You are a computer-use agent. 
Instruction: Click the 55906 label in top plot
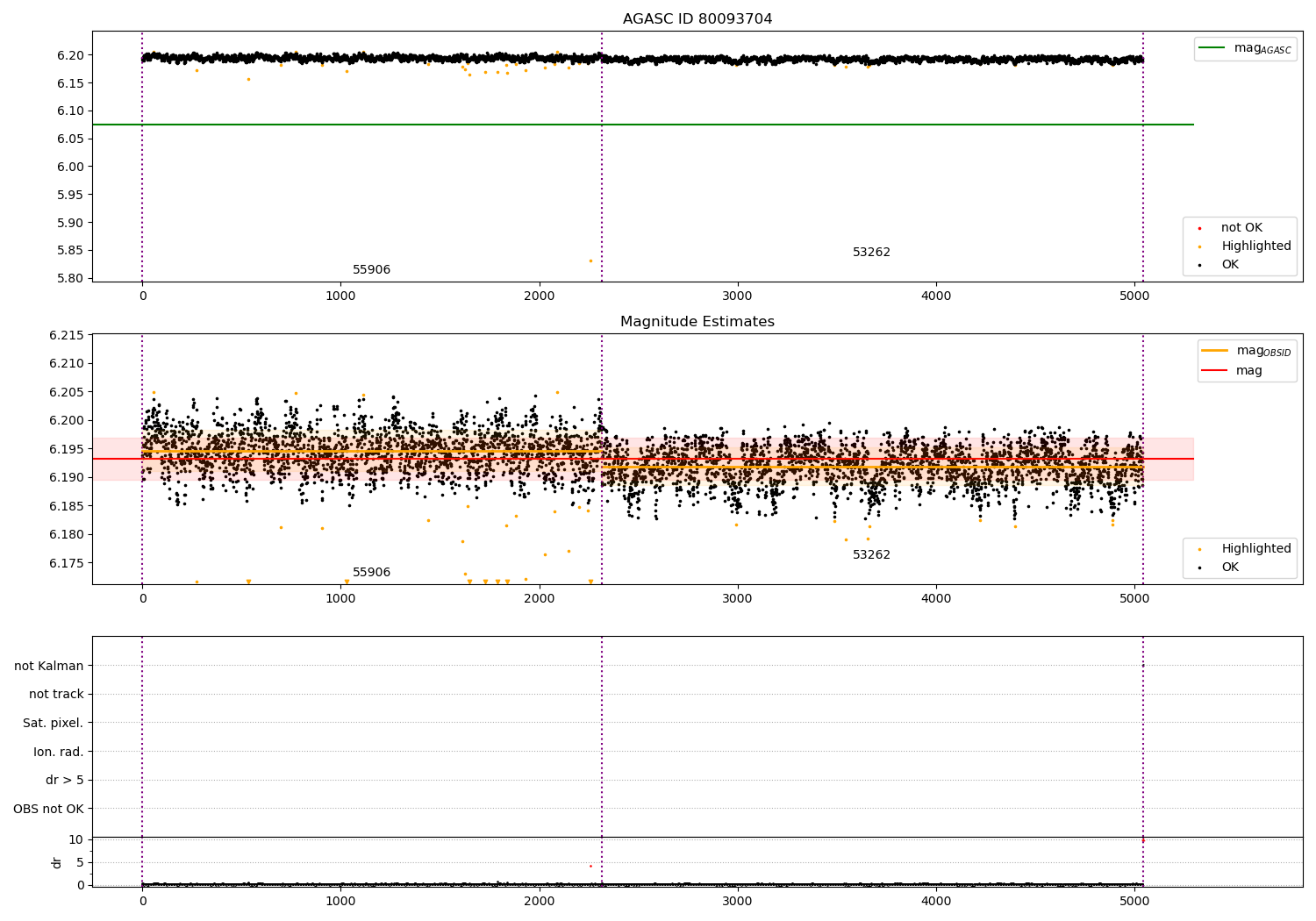371,270
